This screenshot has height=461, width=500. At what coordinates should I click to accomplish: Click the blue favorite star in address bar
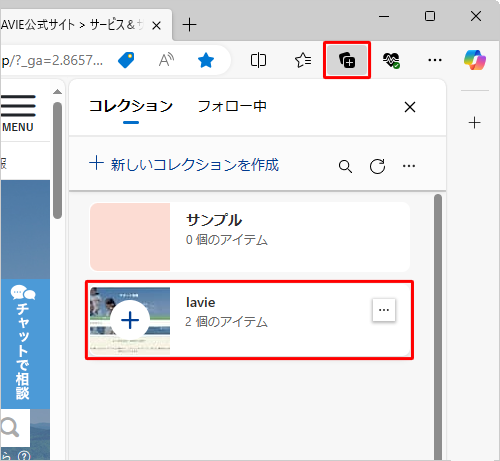(x=206, y=60)
